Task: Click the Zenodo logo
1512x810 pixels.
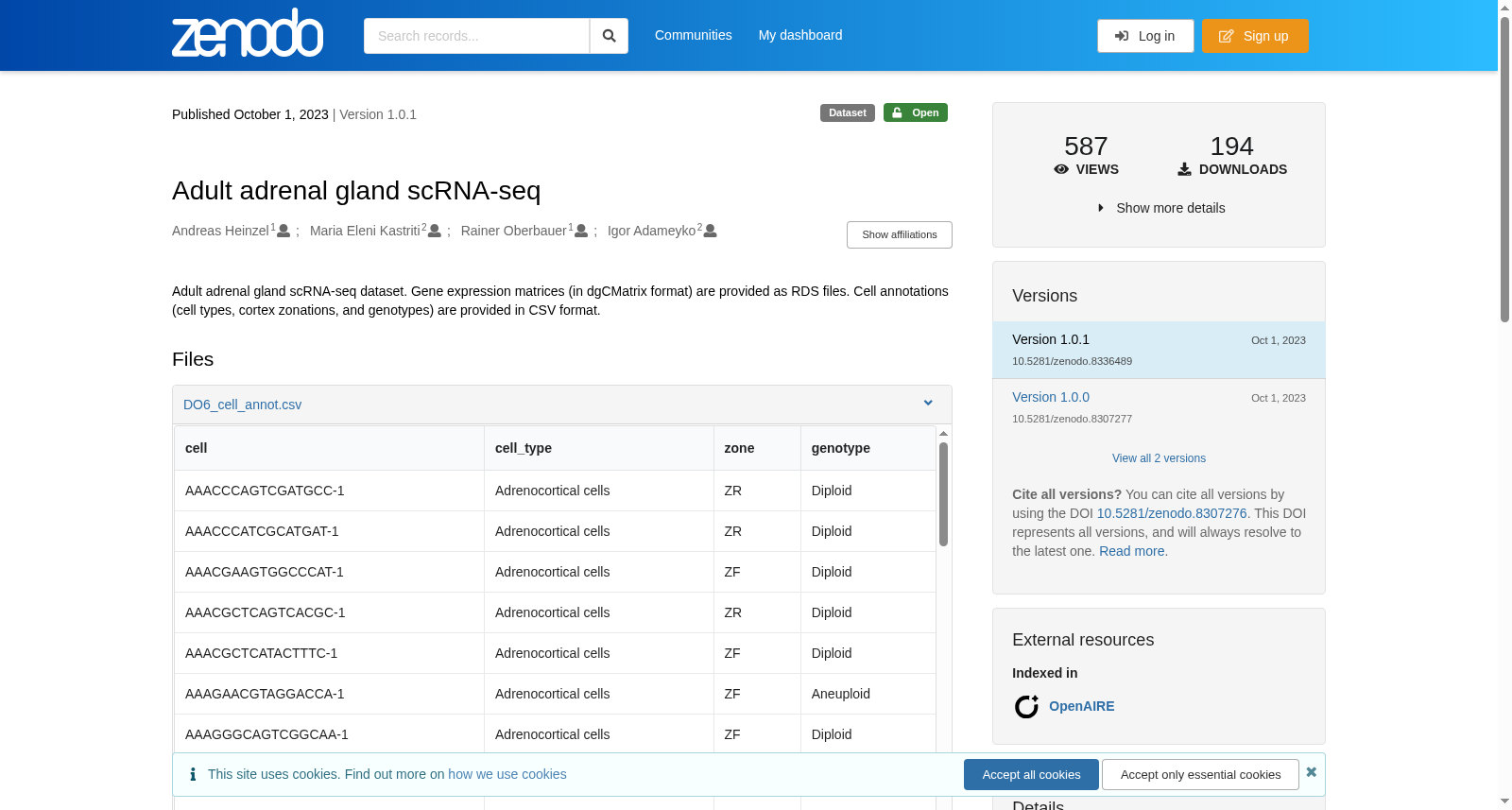Action: pyautogui.click(x=248, y=33)
